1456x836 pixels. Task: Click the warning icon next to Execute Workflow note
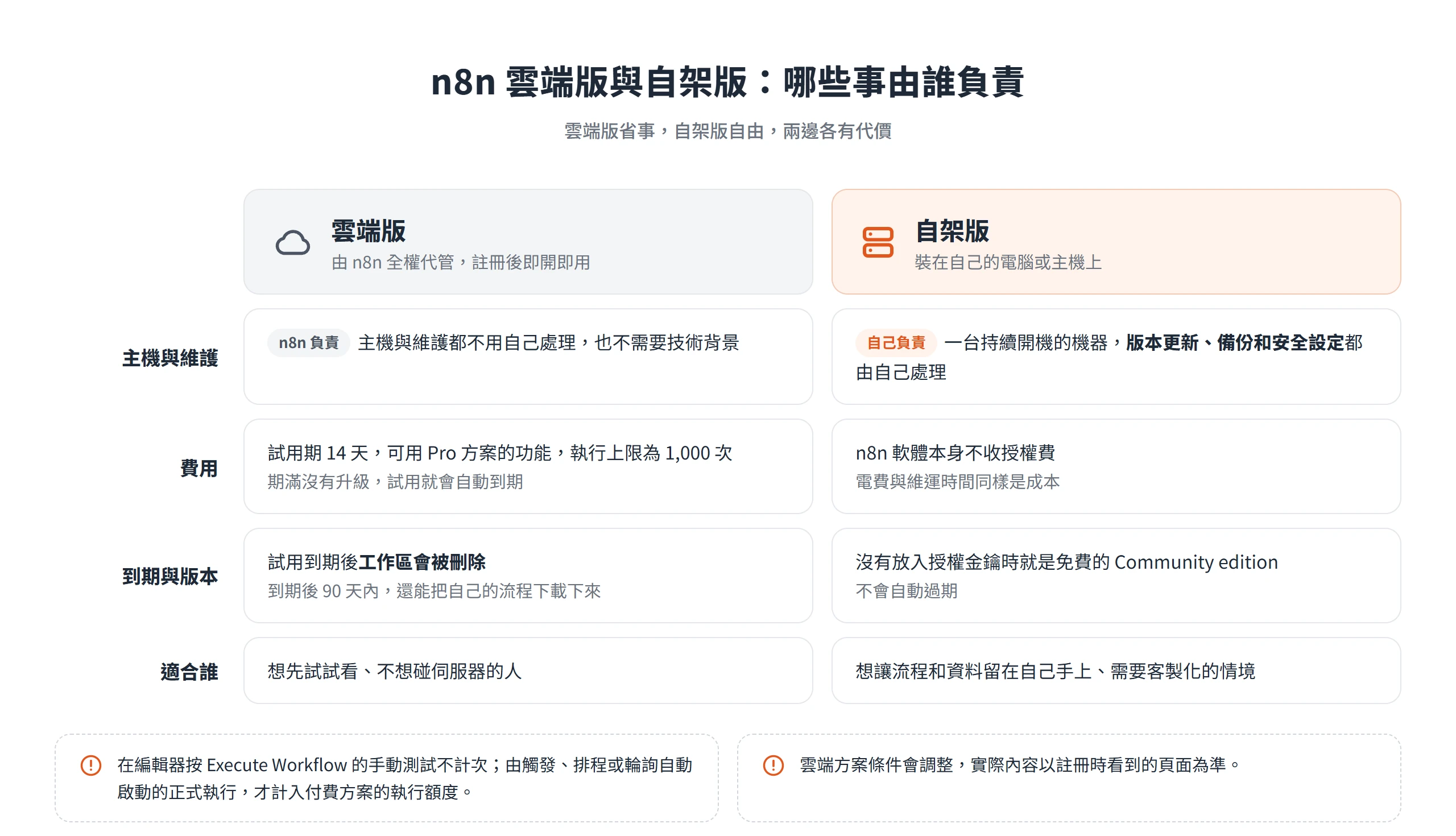pos(90,765)
